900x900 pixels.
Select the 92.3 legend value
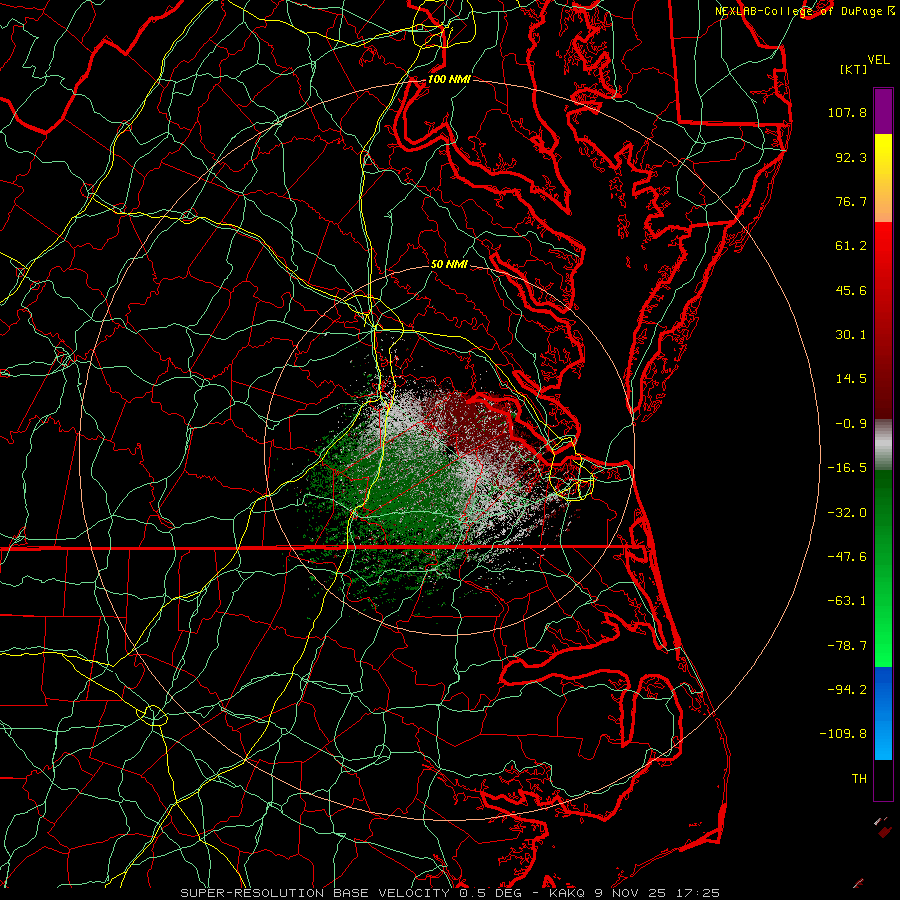coord(851,157)
